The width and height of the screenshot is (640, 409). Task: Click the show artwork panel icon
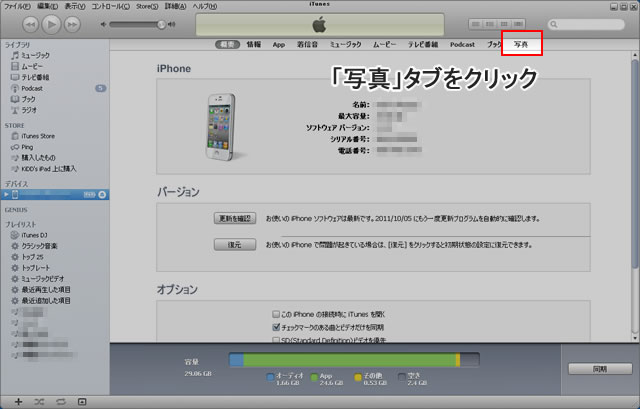click(x=82, y=402)
